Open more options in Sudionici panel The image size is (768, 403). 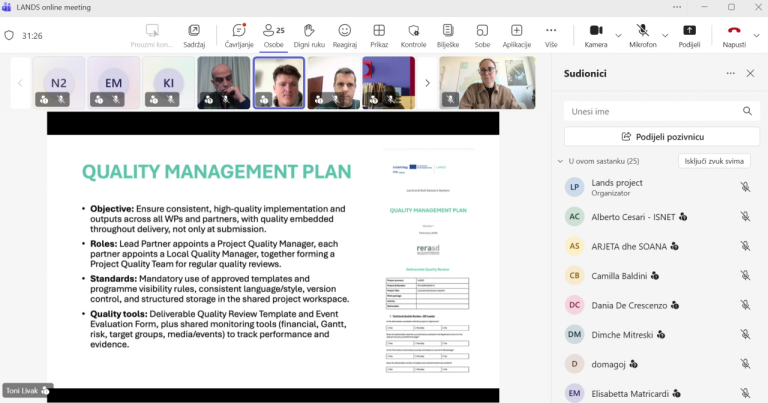730,73
